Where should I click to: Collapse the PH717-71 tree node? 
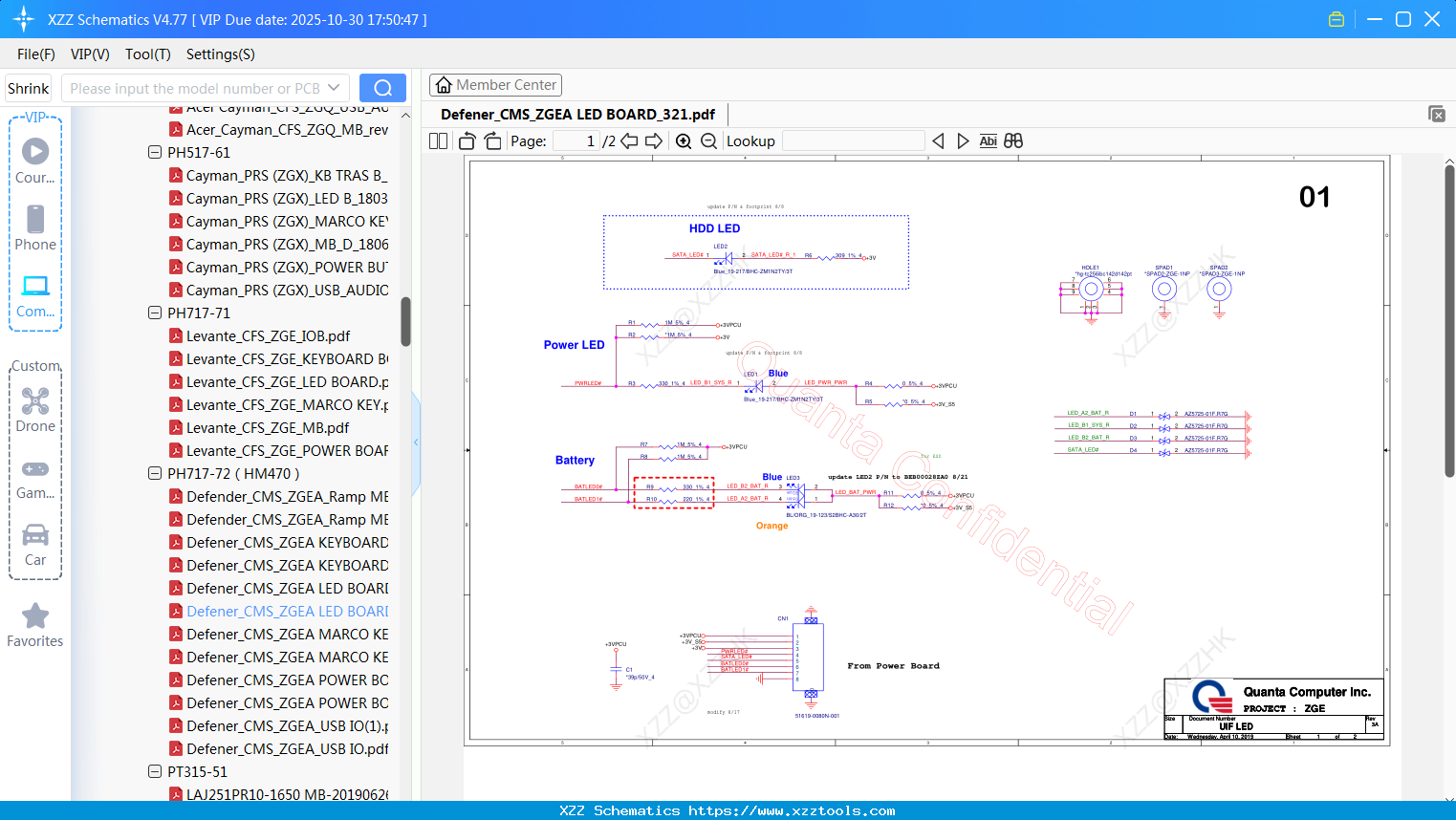(155, 313)
